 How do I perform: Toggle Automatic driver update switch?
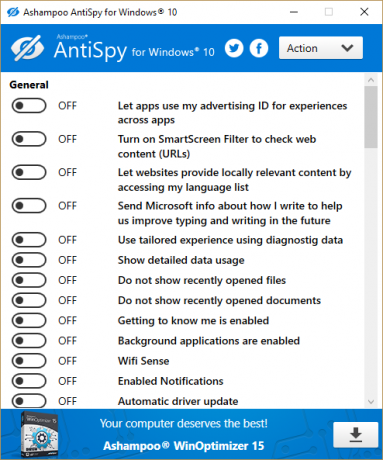point(29,400)
